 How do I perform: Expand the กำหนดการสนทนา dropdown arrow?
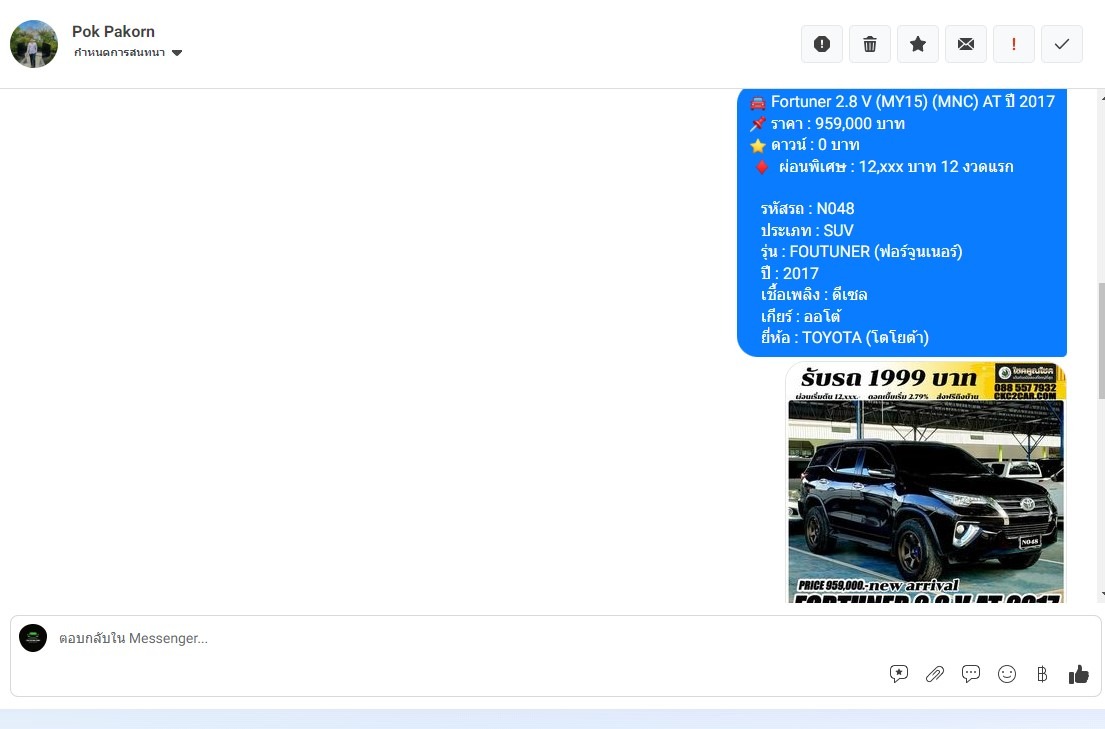click(x=177, y=53)
